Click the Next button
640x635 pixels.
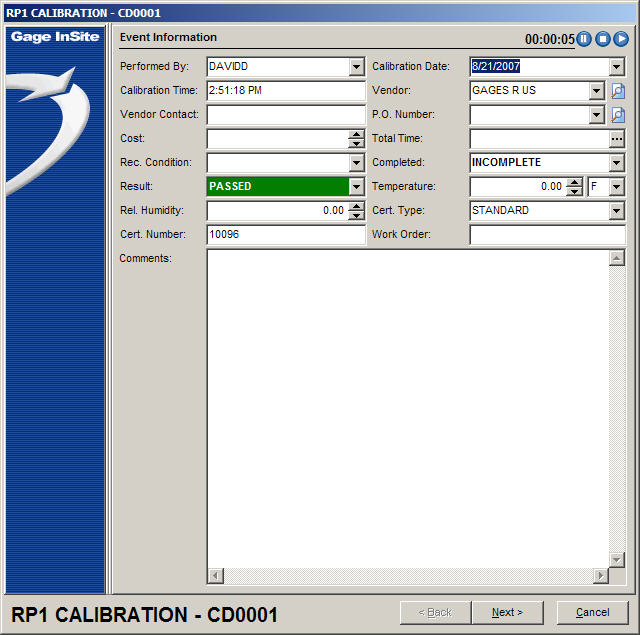coord(507,612)
